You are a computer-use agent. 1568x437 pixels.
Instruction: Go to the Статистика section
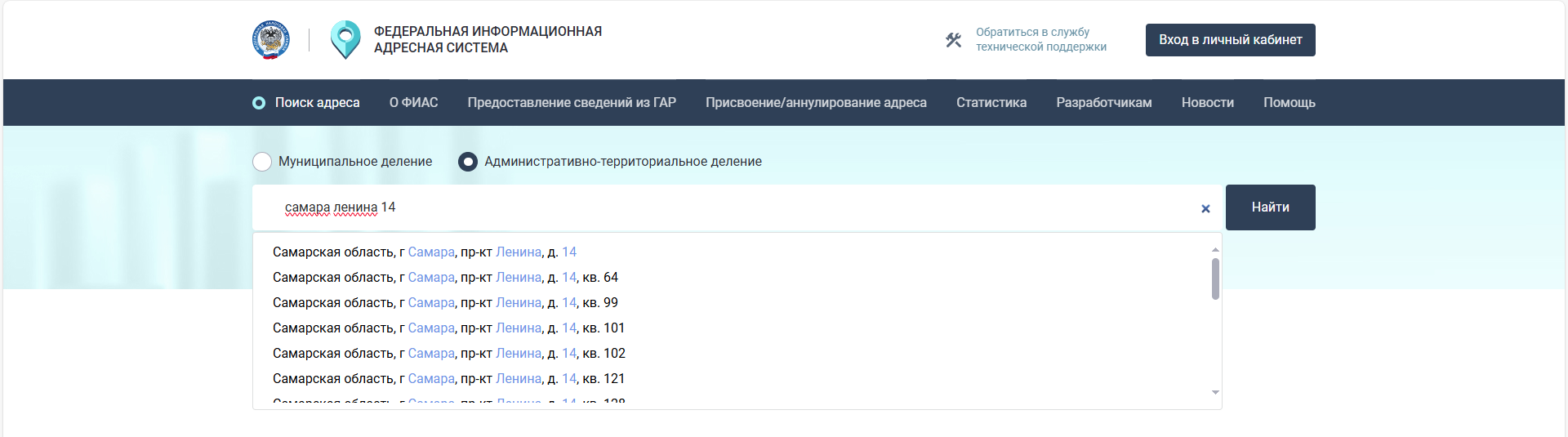click(x=991, y=103)
